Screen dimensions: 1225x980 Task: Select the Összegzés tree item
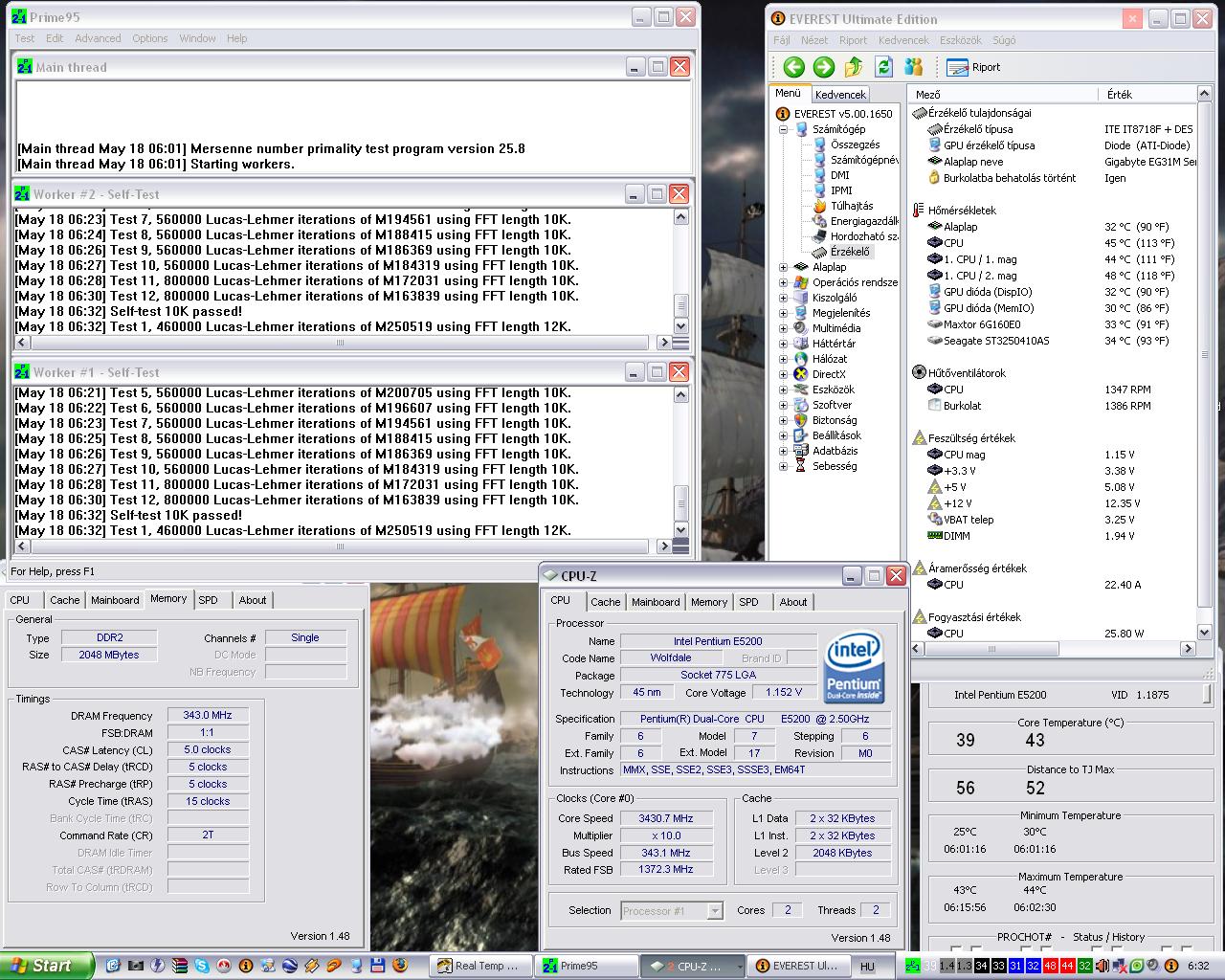855,145
